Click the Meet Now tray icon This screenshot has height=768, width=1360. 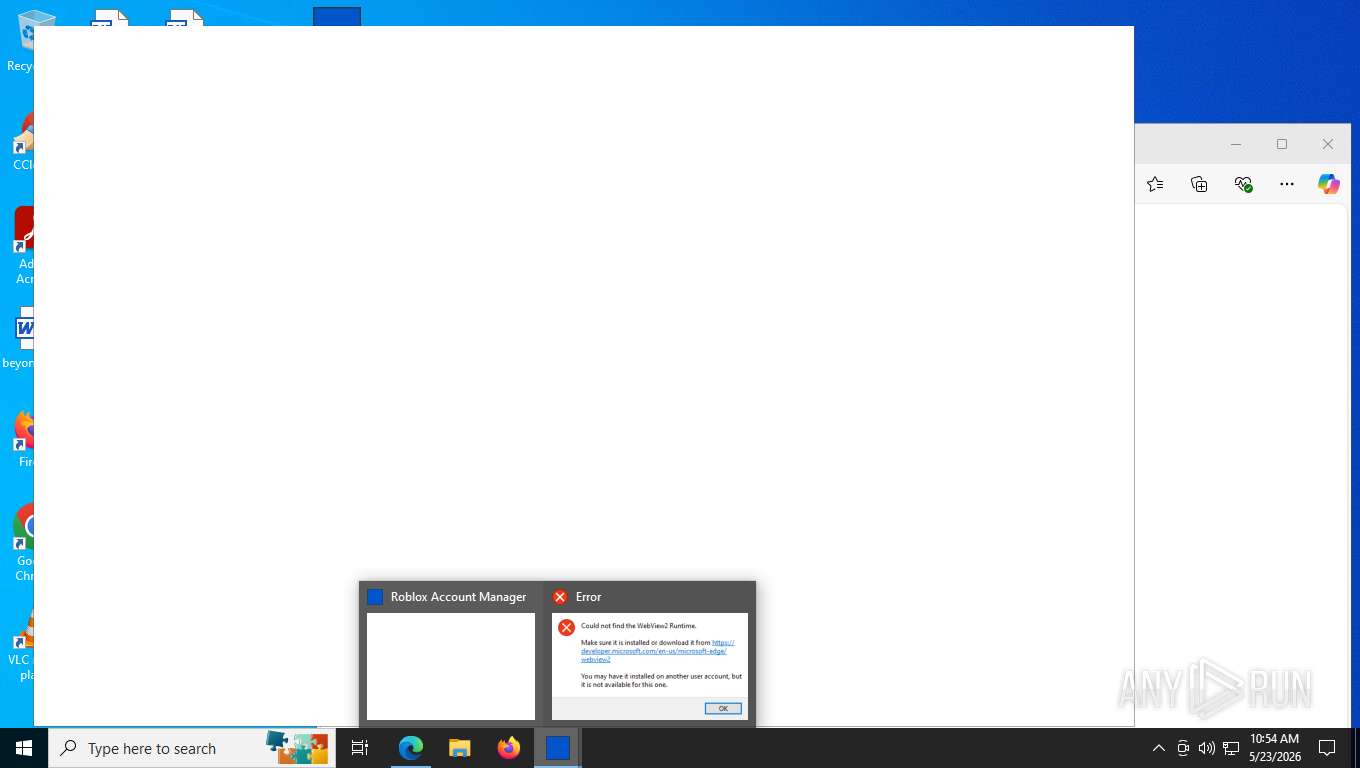coord(1183,748)
